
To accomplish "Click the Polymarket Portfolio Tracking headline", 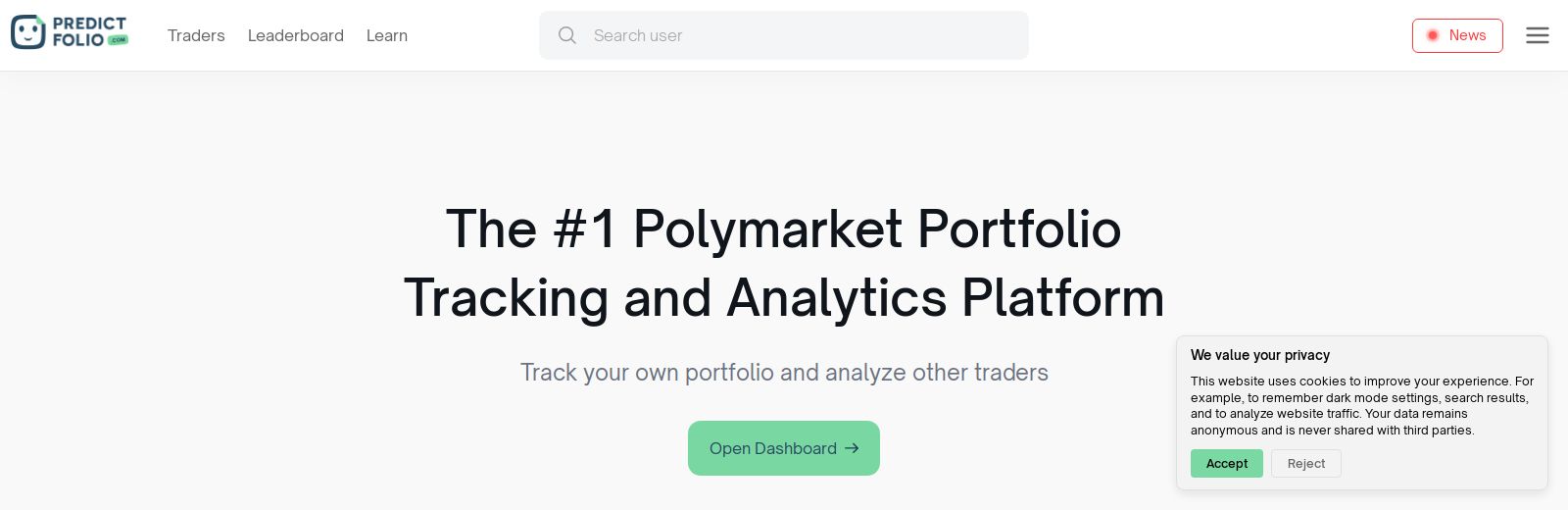I will pos(784,263).
